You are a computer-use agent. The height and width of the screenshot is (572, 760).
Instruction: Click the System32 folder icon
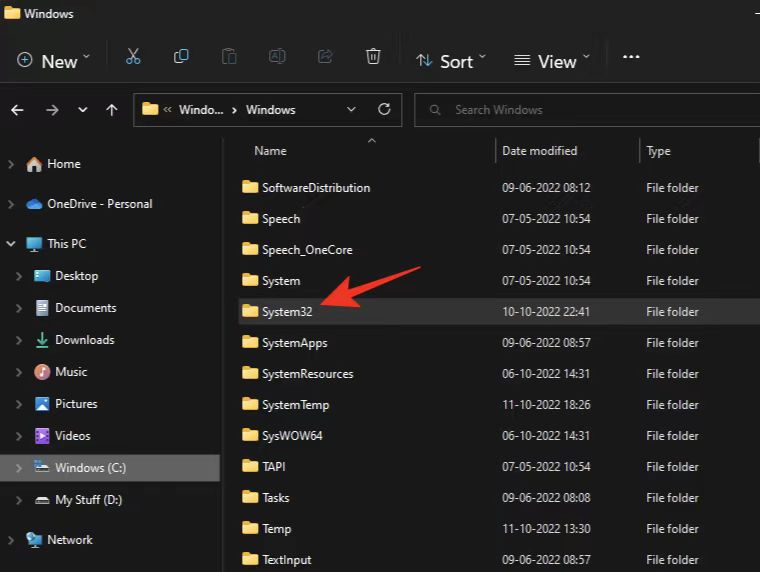250,311
